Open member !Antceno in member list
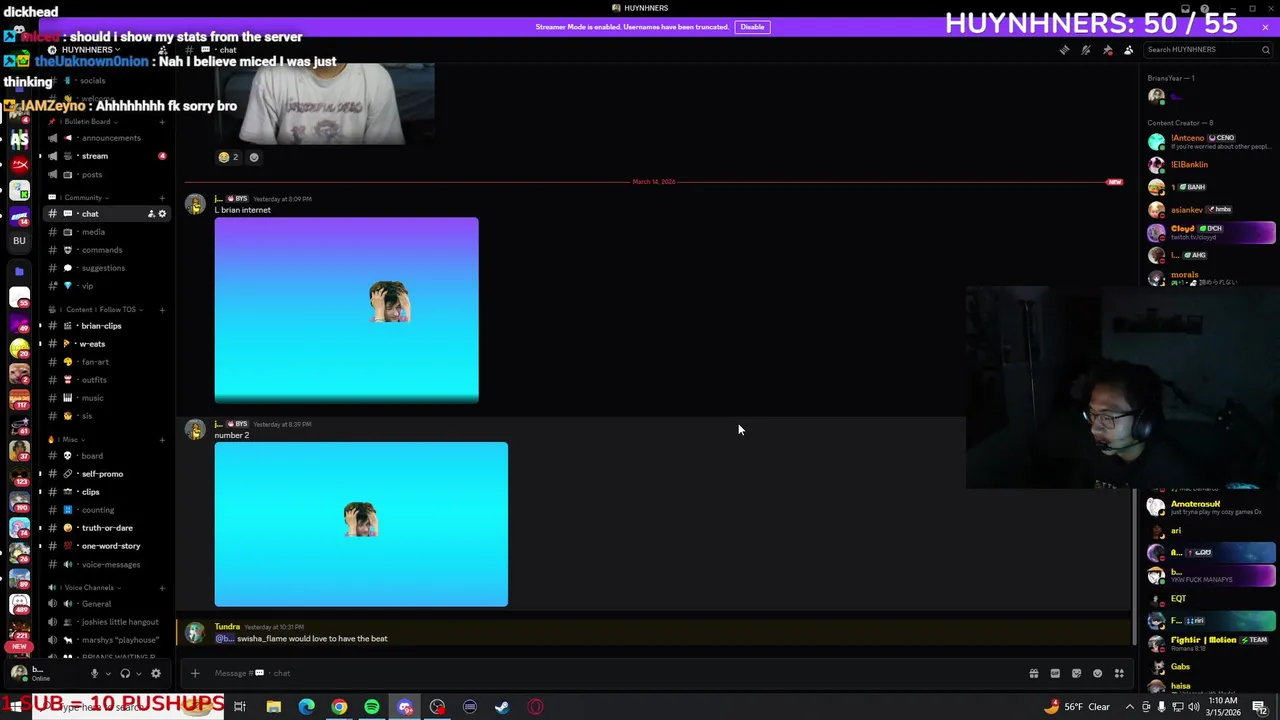The height and width of the screenshot is (720, 1280). (1211, 142)
